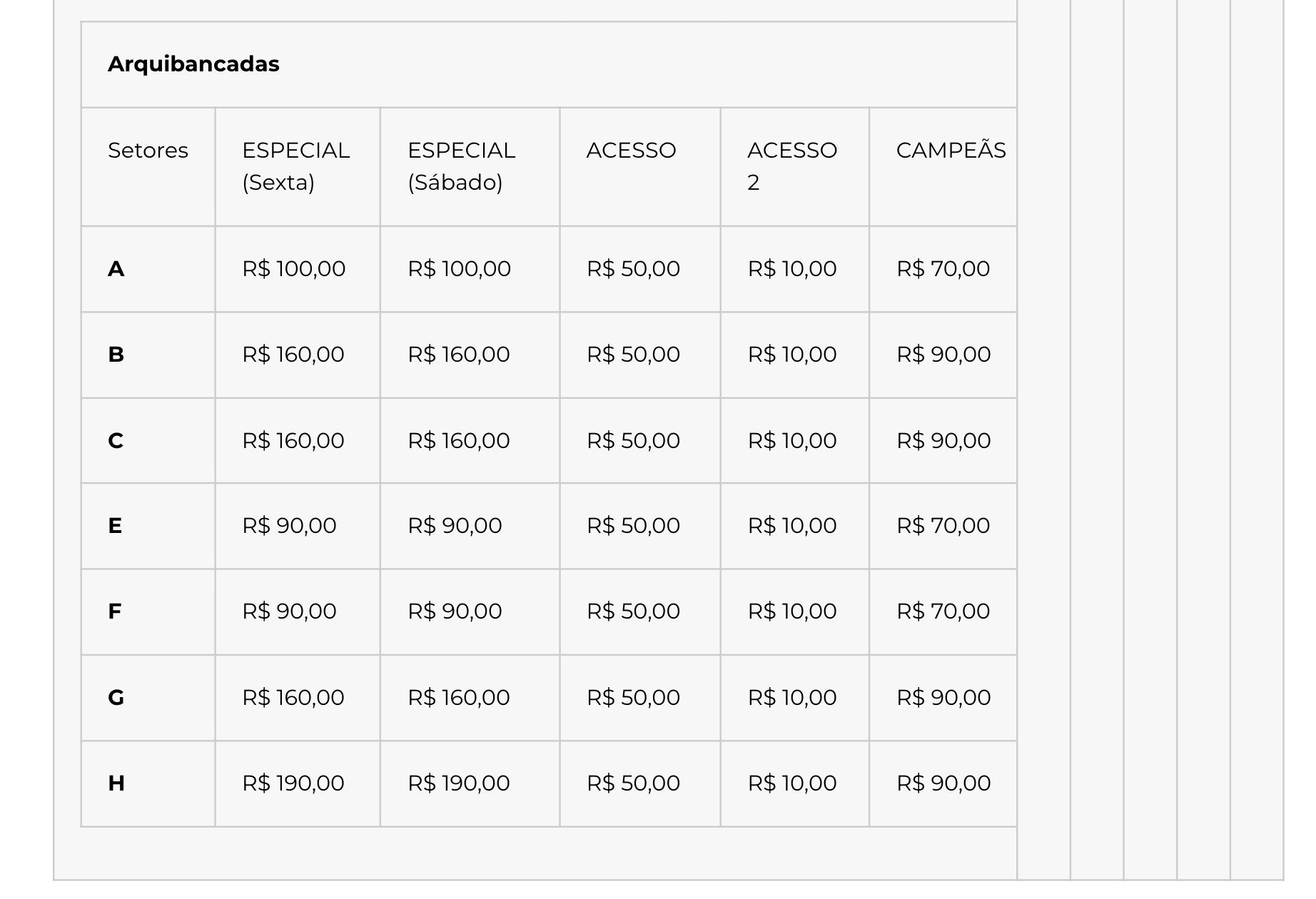Select sector C's CAMPEÃS price cell
Image resolution: width=1316 pixels, height=899 pixels.
click(943, 441)
